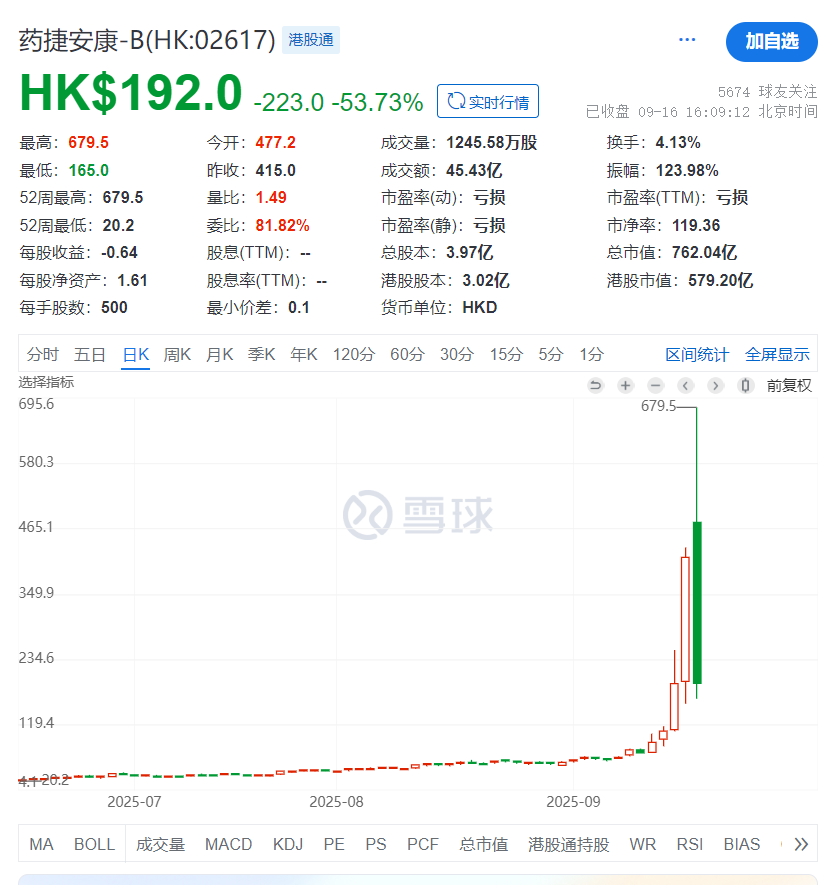
Task: Zoom out the K-line chart with minus icon
Action: click(655, 385)
